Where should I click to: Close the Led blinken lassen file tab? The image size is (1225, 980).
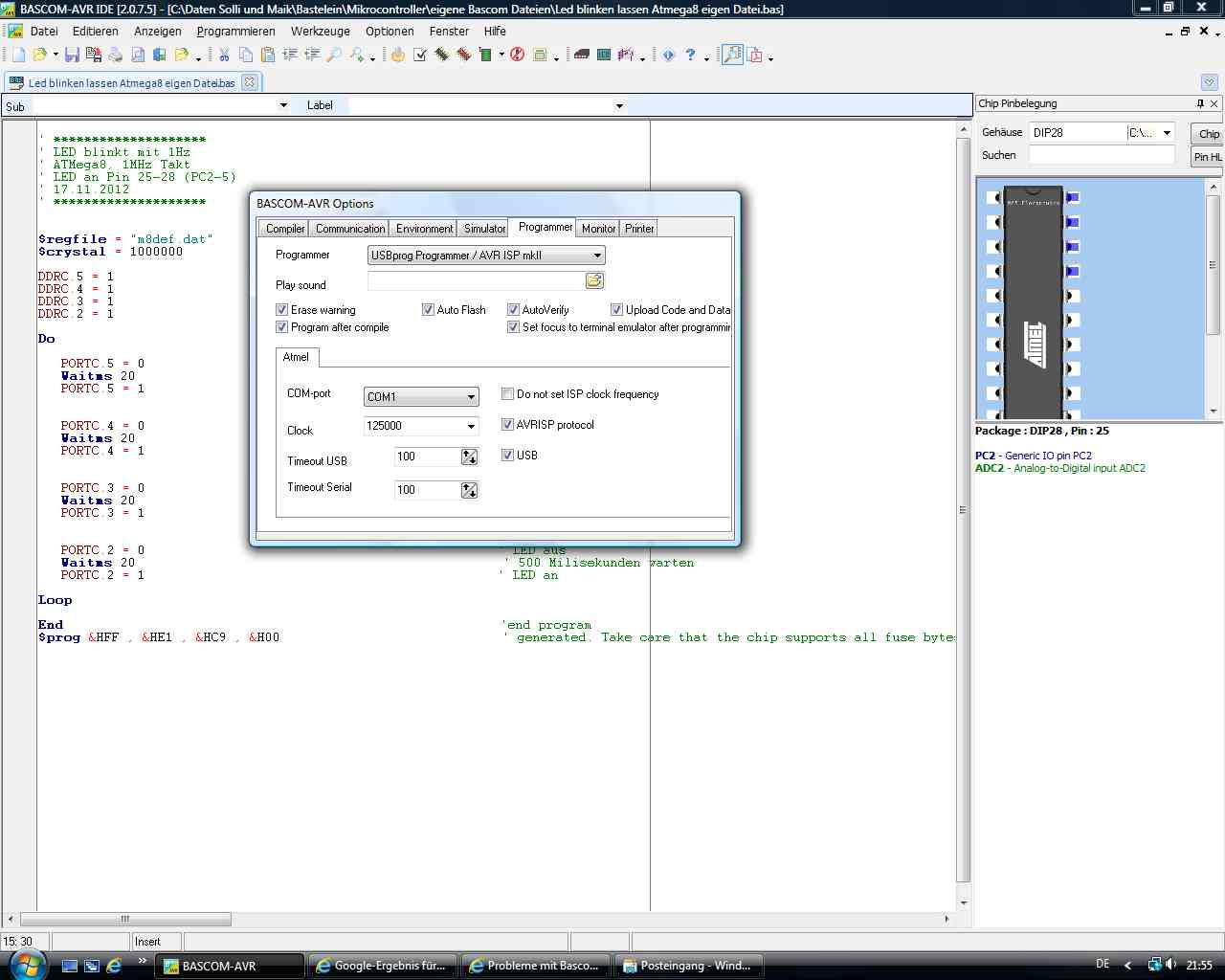coord(250,82)
